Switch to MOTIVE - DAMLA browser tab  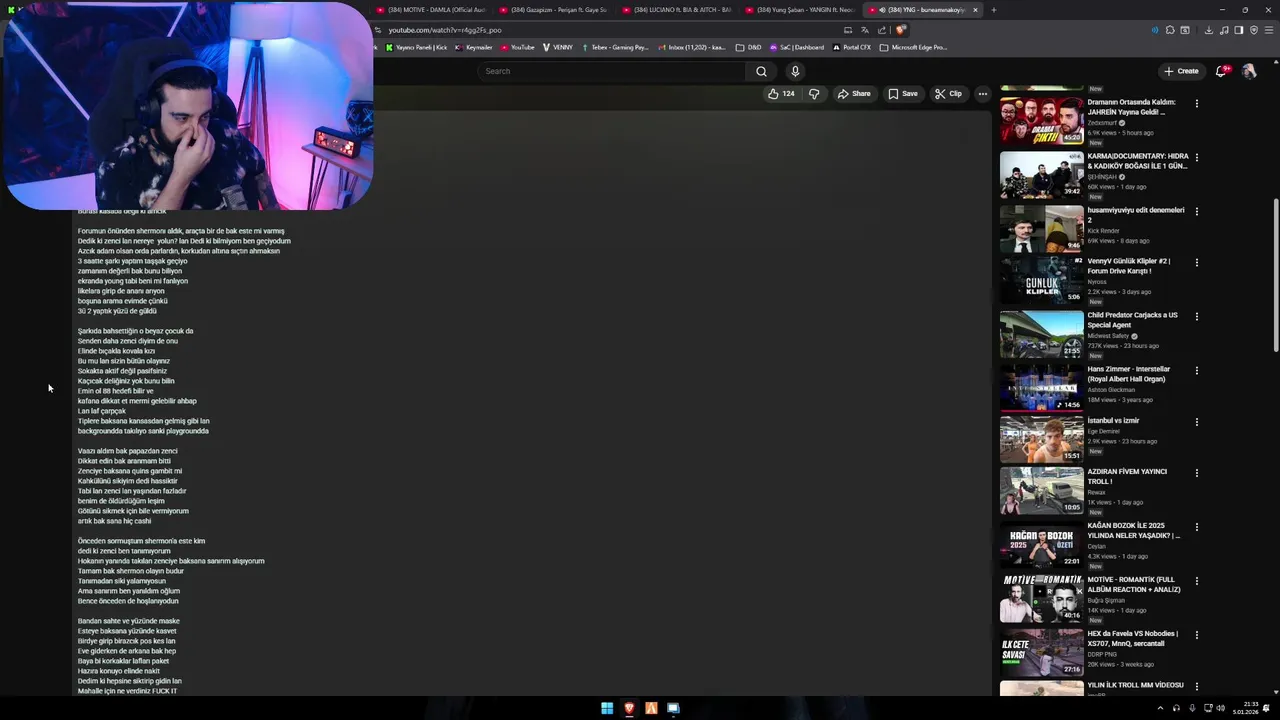pyautogui.click(x=431, y=10)
